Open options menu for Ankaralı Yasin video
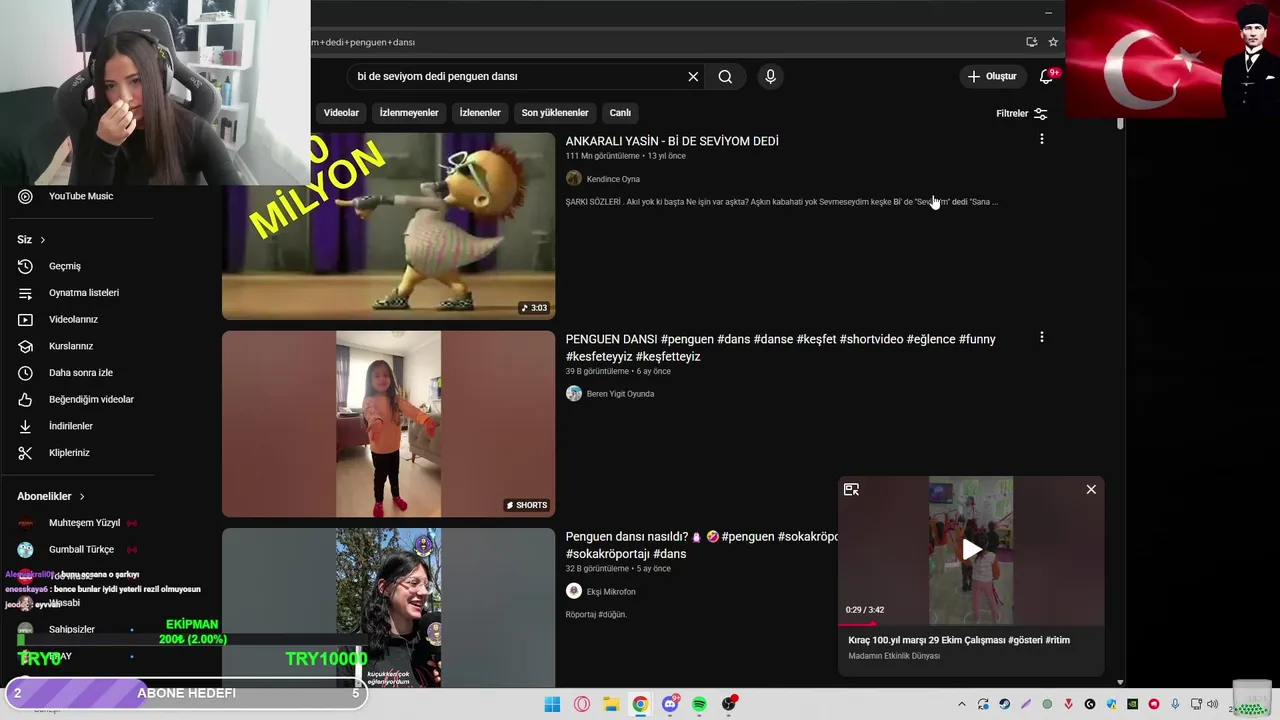The height and width of the screenshot is (720, 1280). 1041,140
